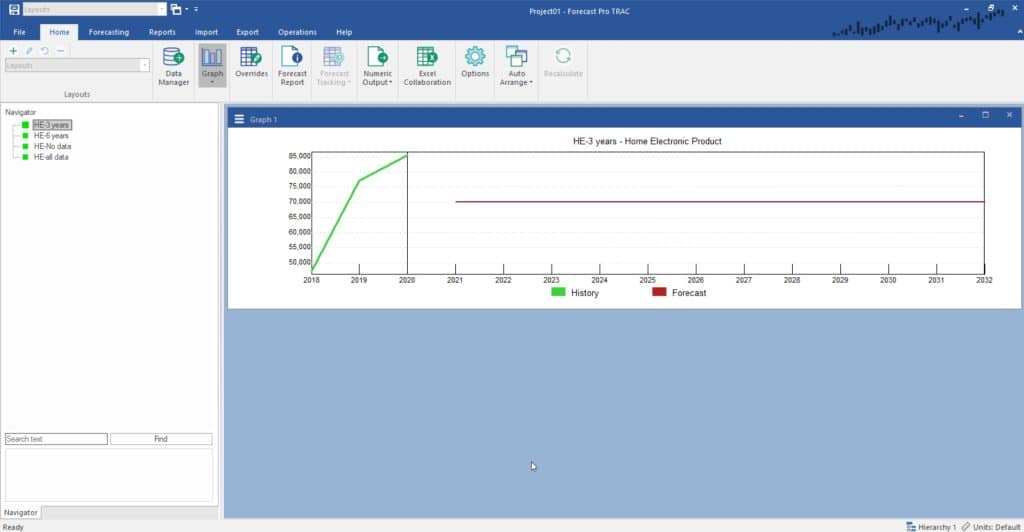Open the Graph 1 window hamburger menu

(x=239, y=119)
